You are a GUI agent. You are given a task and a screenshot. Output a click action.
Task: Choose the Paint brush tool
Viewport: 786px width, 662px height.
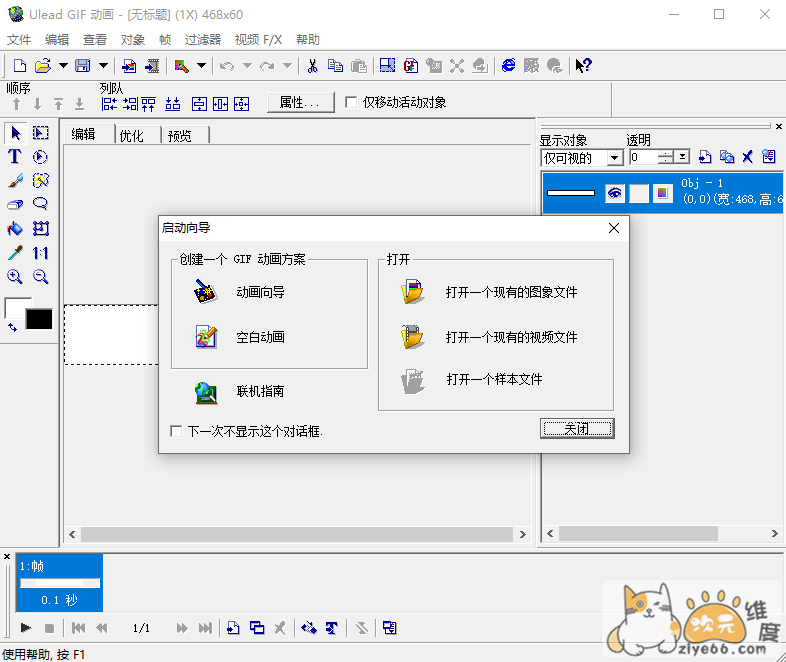(15, 180)
